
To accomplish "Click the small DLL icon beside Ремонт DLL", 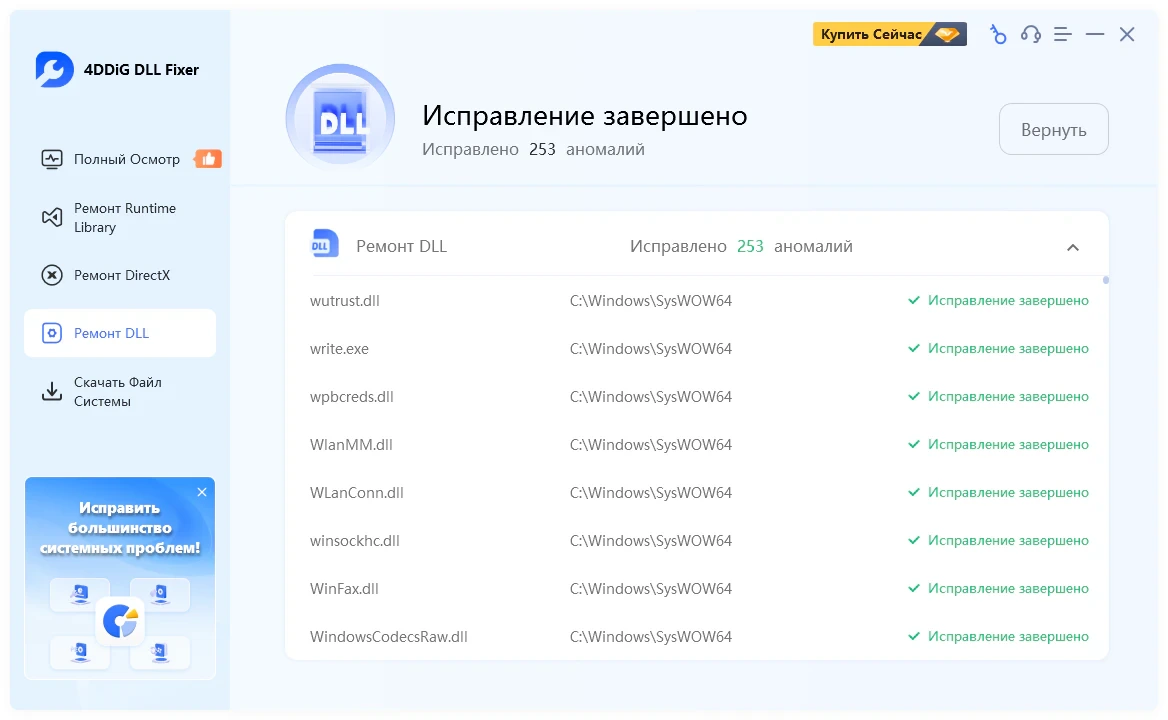I will tap(324, 243).
